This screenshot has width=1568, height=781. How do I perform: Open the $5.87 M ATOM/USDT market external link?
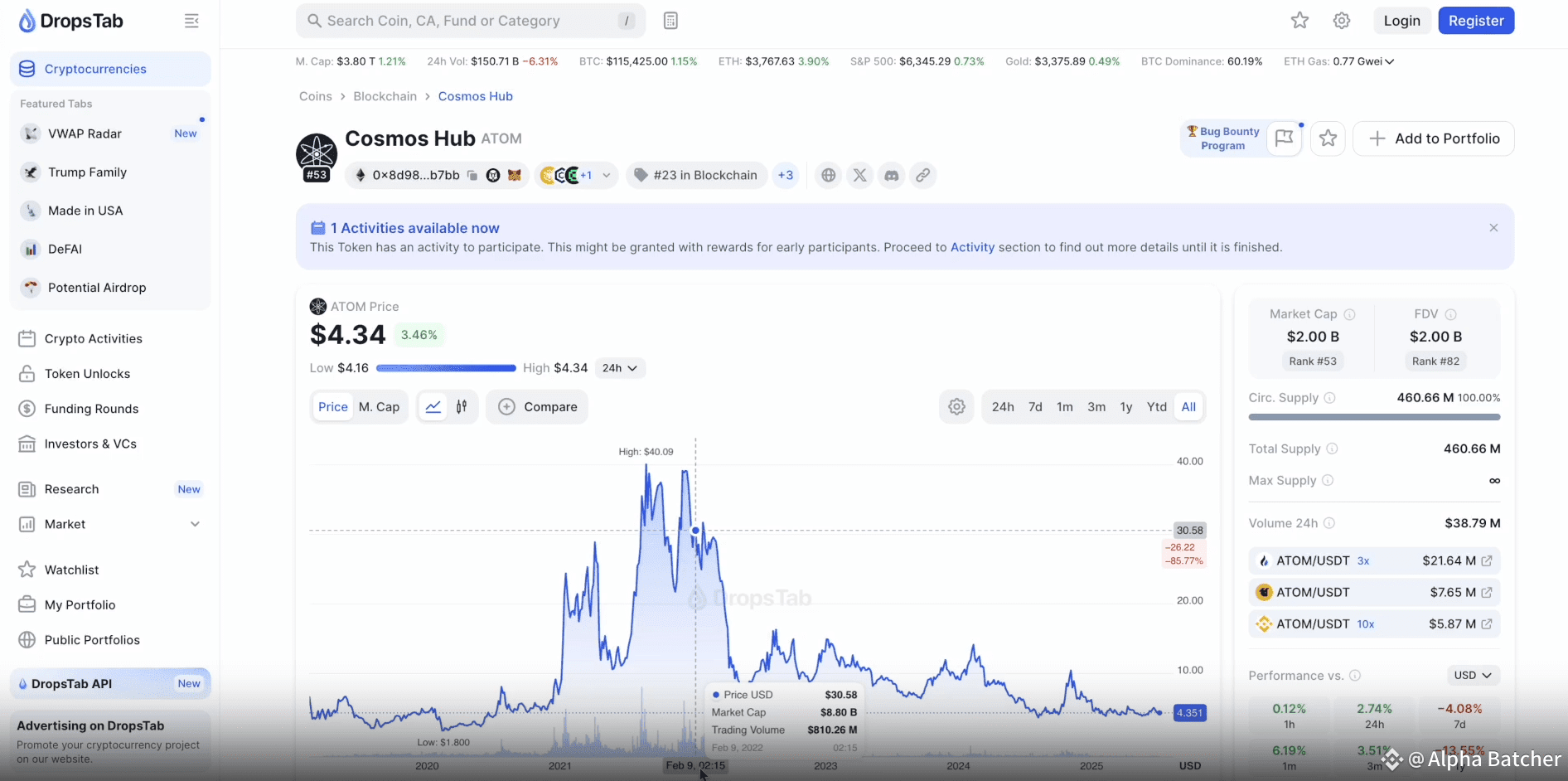point(1487,624)
